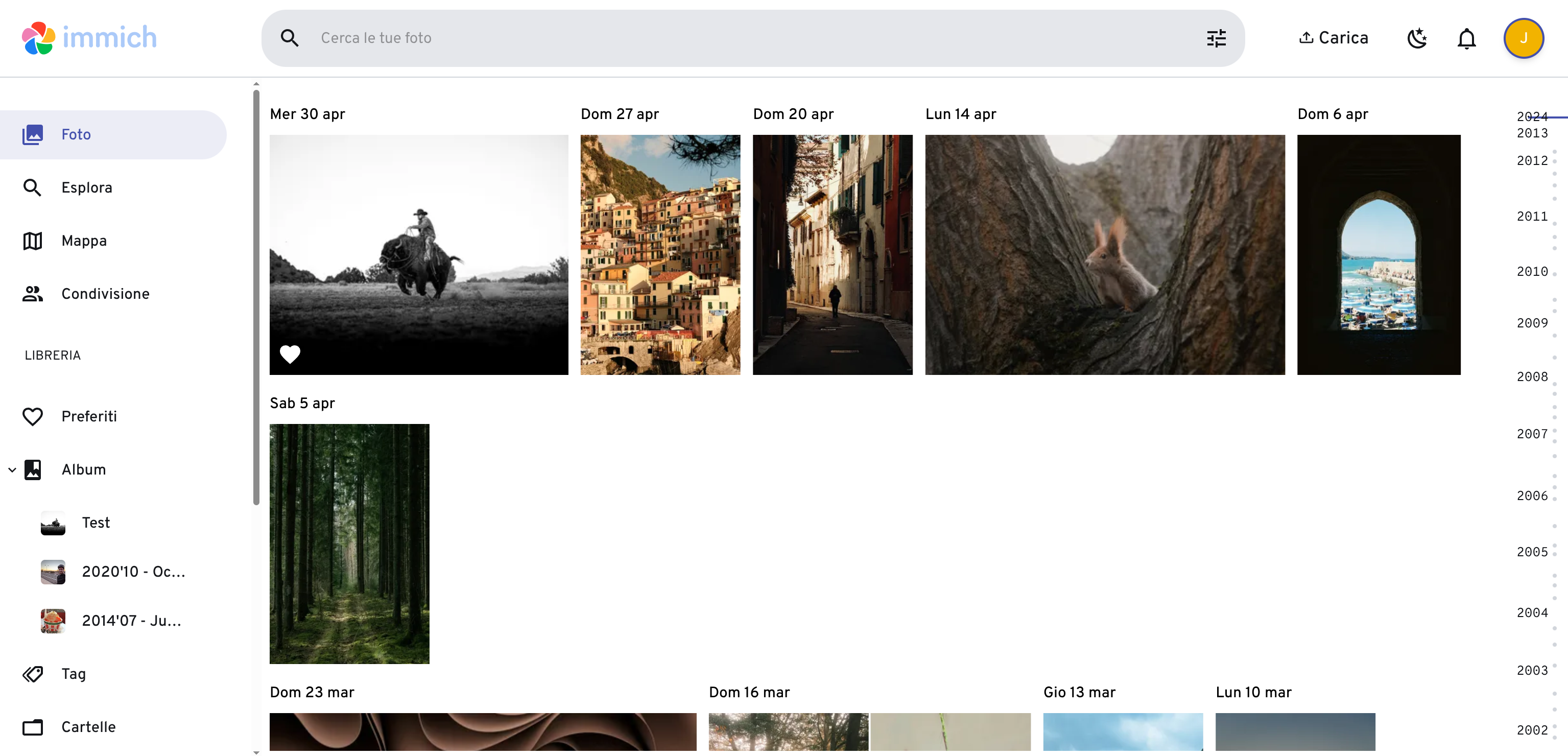Collapse the Album list chevron
The height and width of the screenshot is (756, 1568).
[12, 469]
